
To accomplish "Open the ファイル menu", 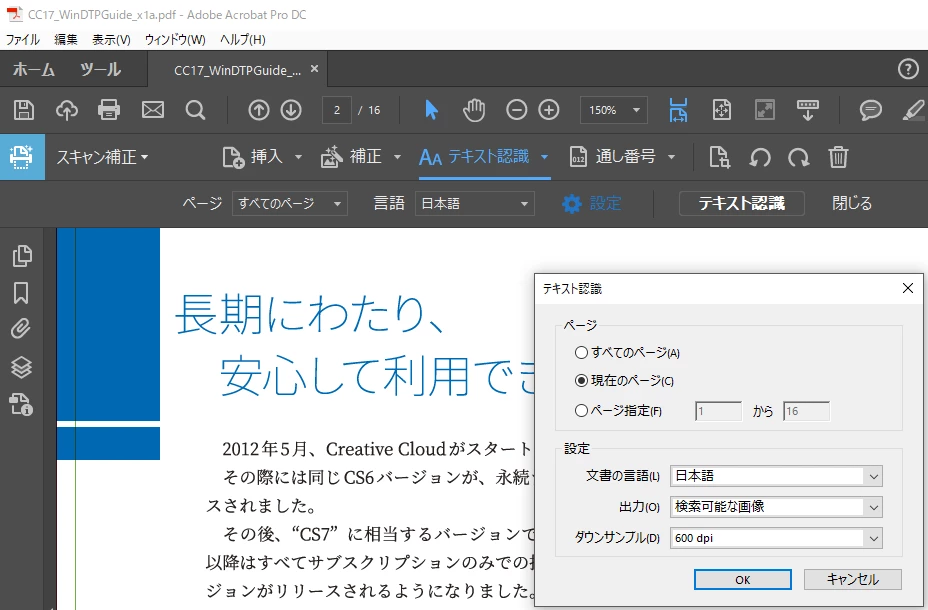I will click(x=22, y=40).
